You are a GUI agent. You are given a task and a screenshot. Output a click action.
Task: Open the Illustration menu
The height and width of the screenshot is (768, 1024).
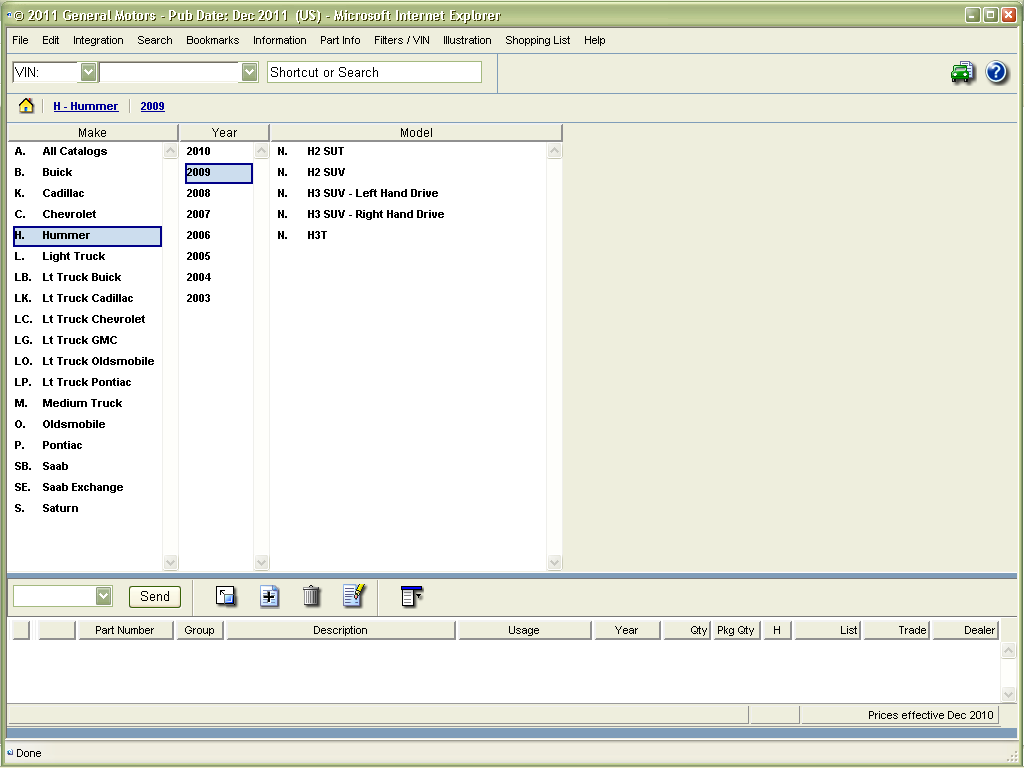tap(467, 40)
